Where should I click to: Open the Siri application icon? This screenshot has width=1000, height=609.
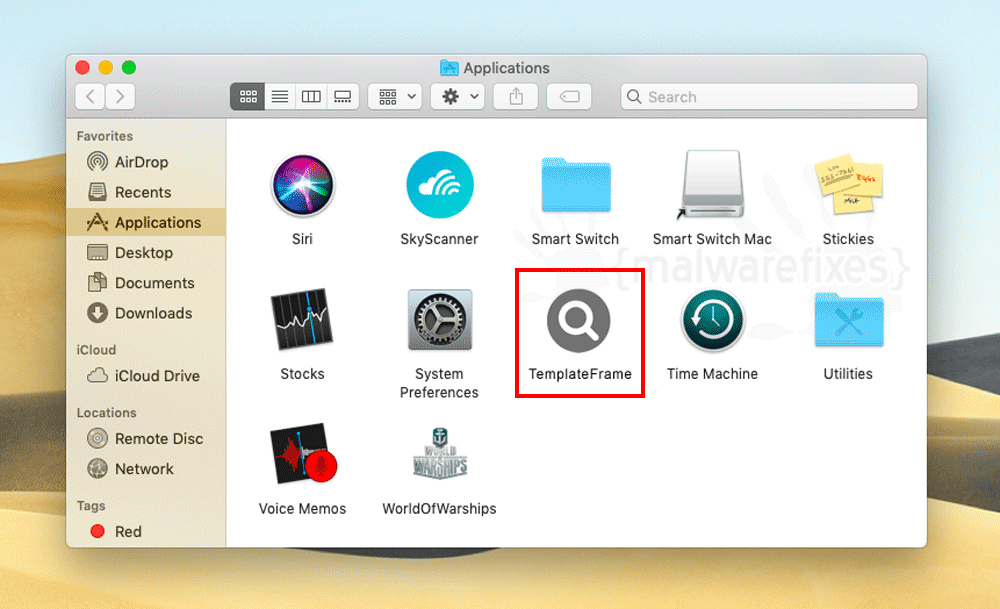302,185
